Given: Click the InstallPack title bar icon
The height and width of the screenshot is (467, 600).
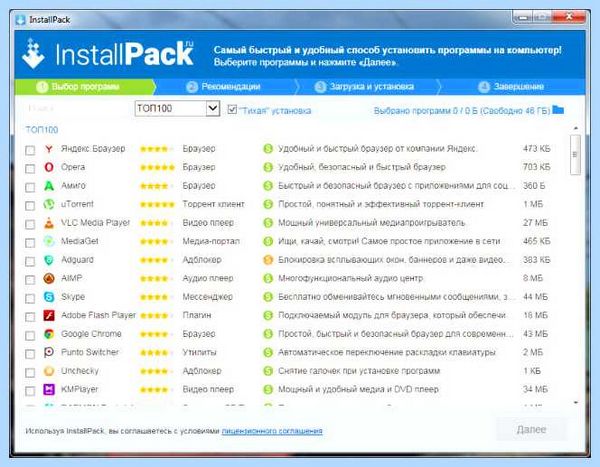Looking at the screenshot, I should (20, 20).
